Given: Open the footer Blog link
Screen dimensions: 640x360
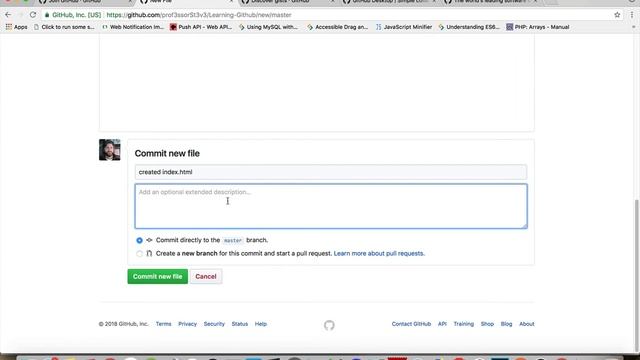Looking at the screenshot, I should tap(507, 324).
